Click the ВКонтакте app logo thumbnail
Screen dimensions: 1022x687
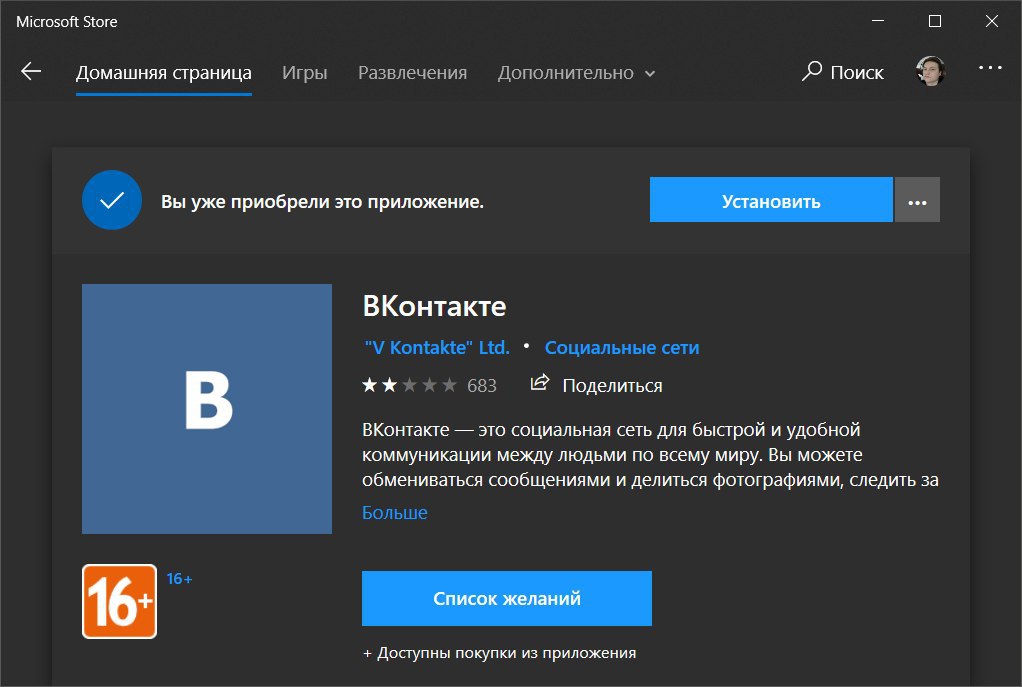[x=207, y=409]
